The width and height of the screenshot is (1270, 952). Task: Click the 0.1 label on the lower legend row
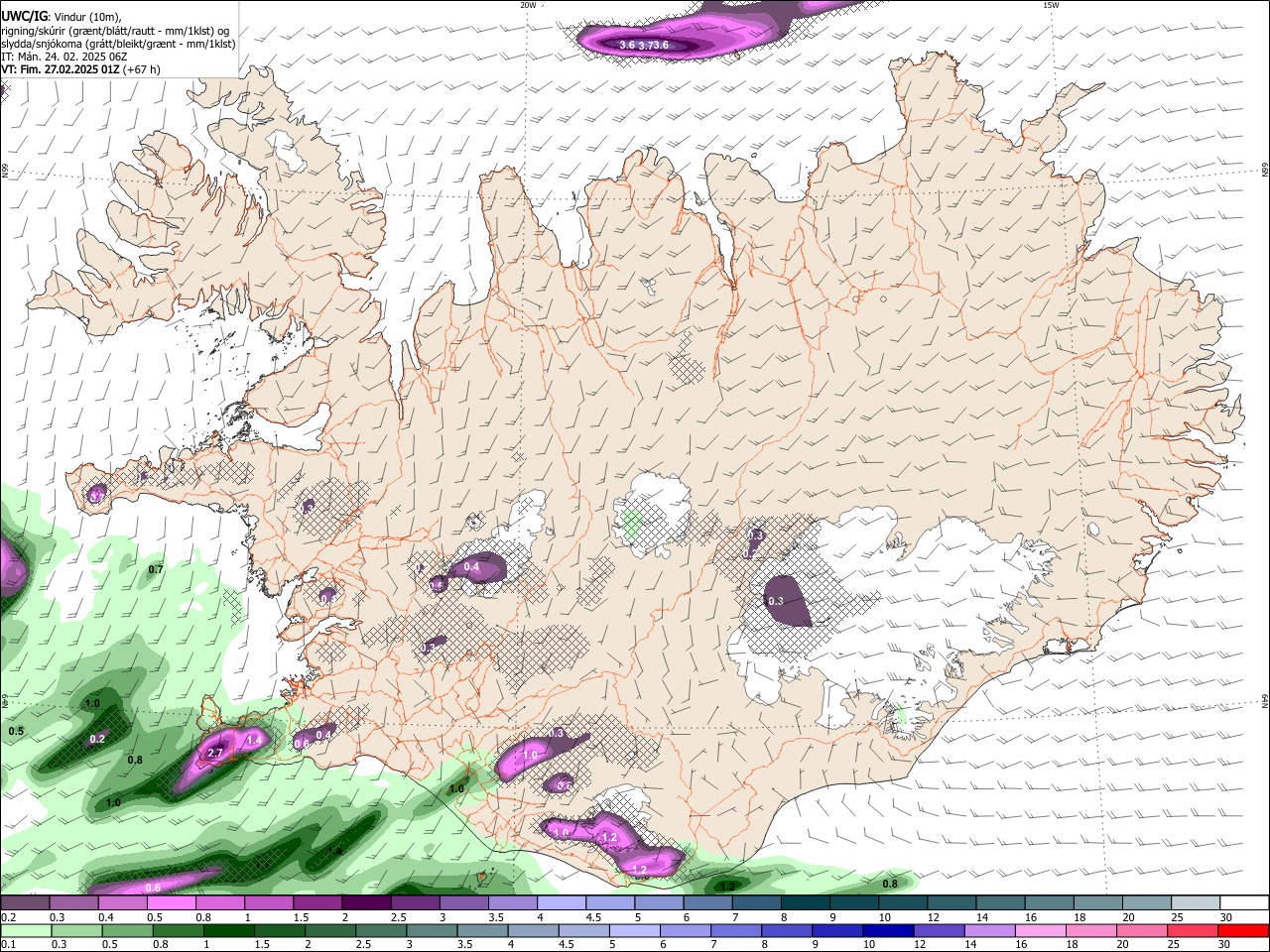pyautogui.click(x=7, y=944)
